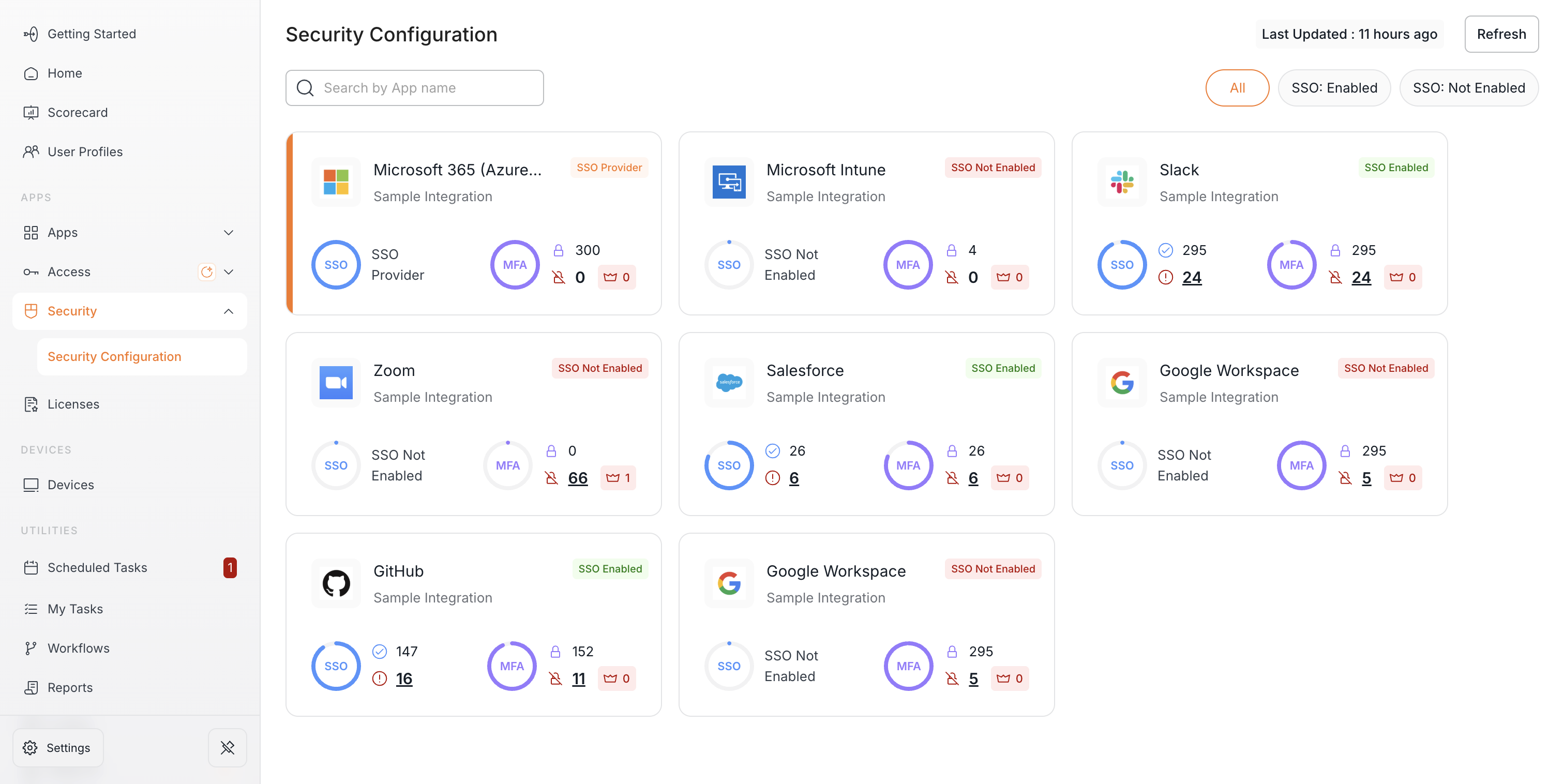This screenshot has height=784, width=1564.
Task: Click the Salesforce app logo
Action: pyautogui.click(x=729, y=383)
